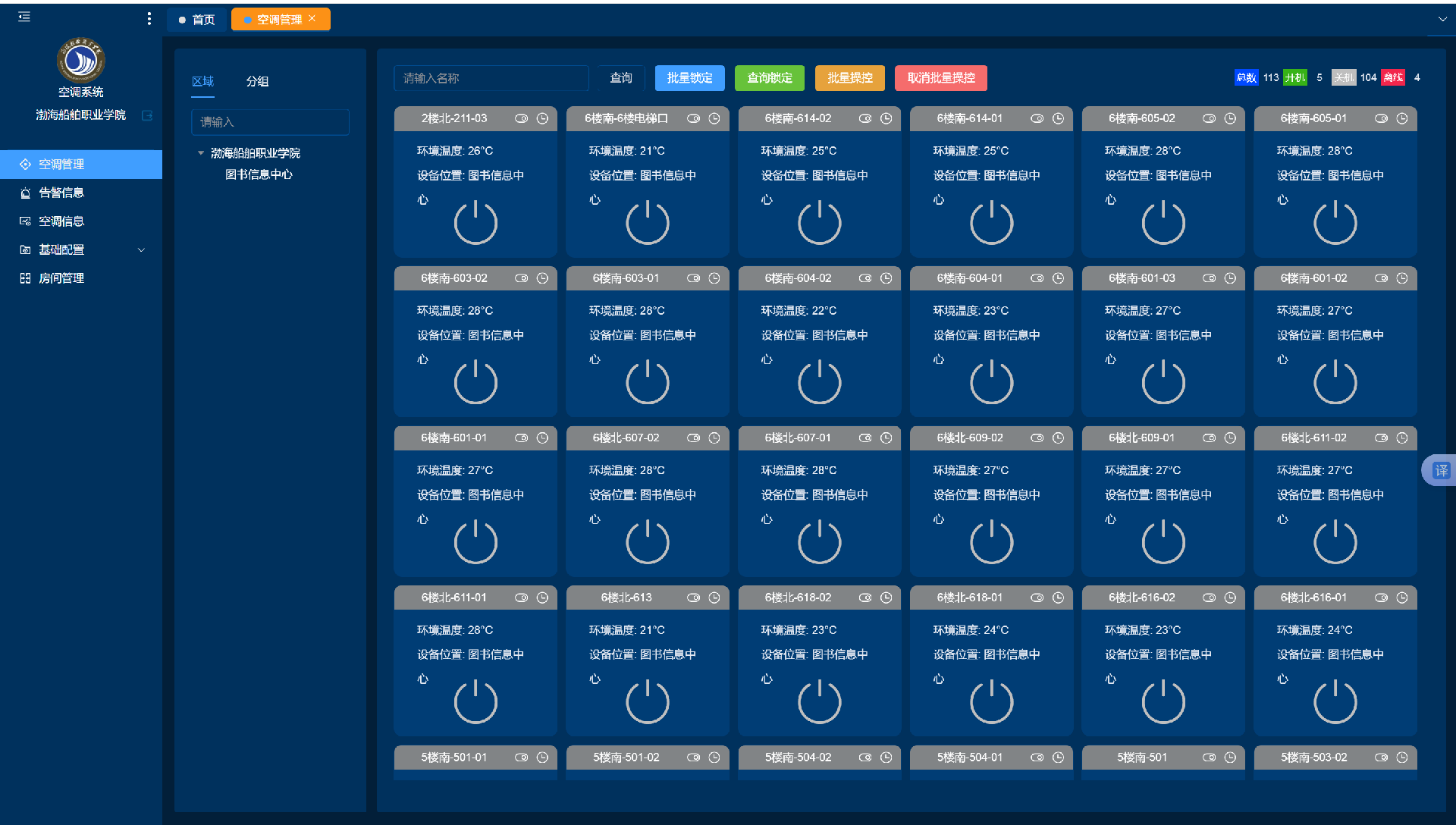Open the dropdown chevron at top-right corner

1442,18
